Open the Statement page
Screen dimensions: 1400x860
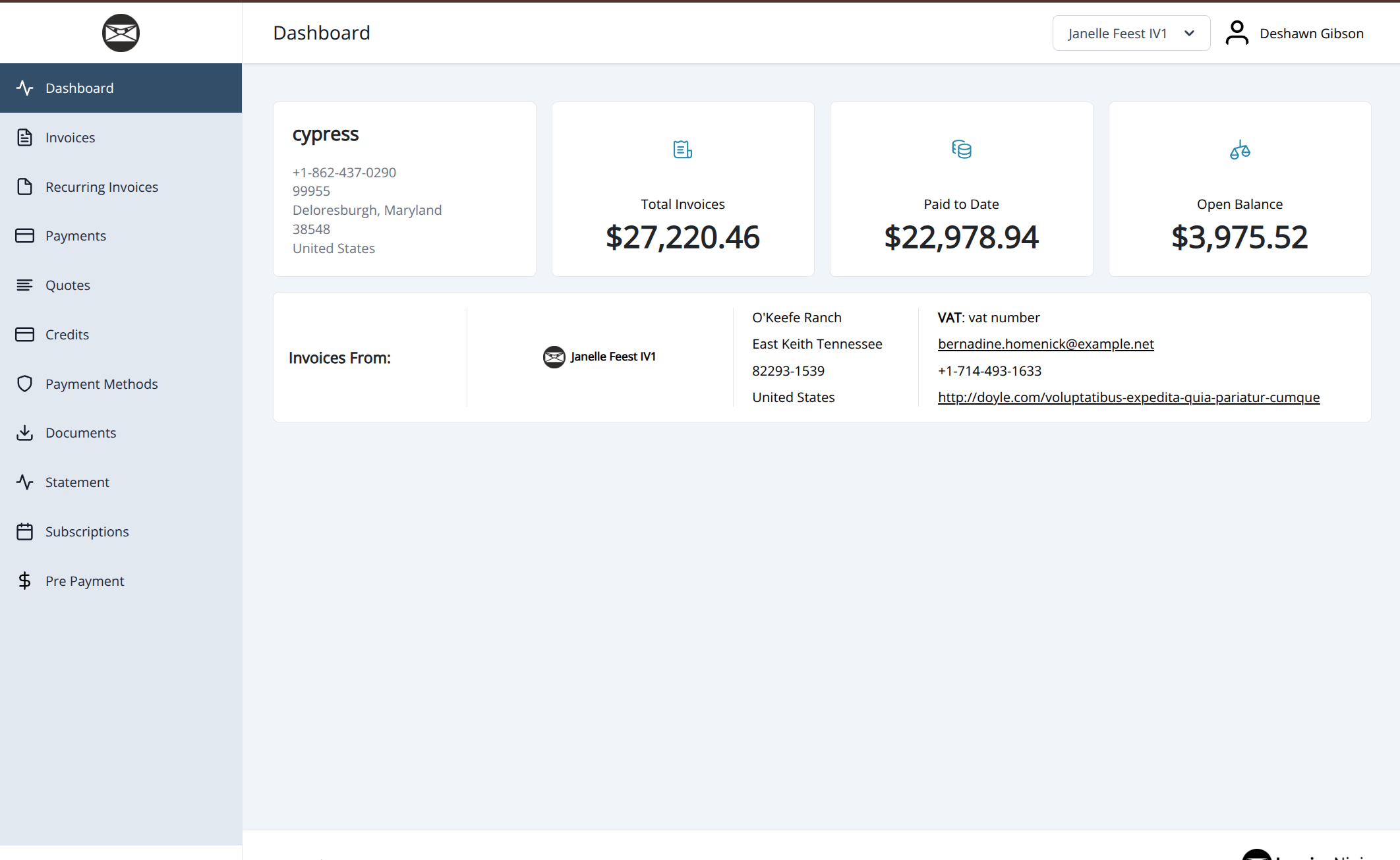(121, 482)
